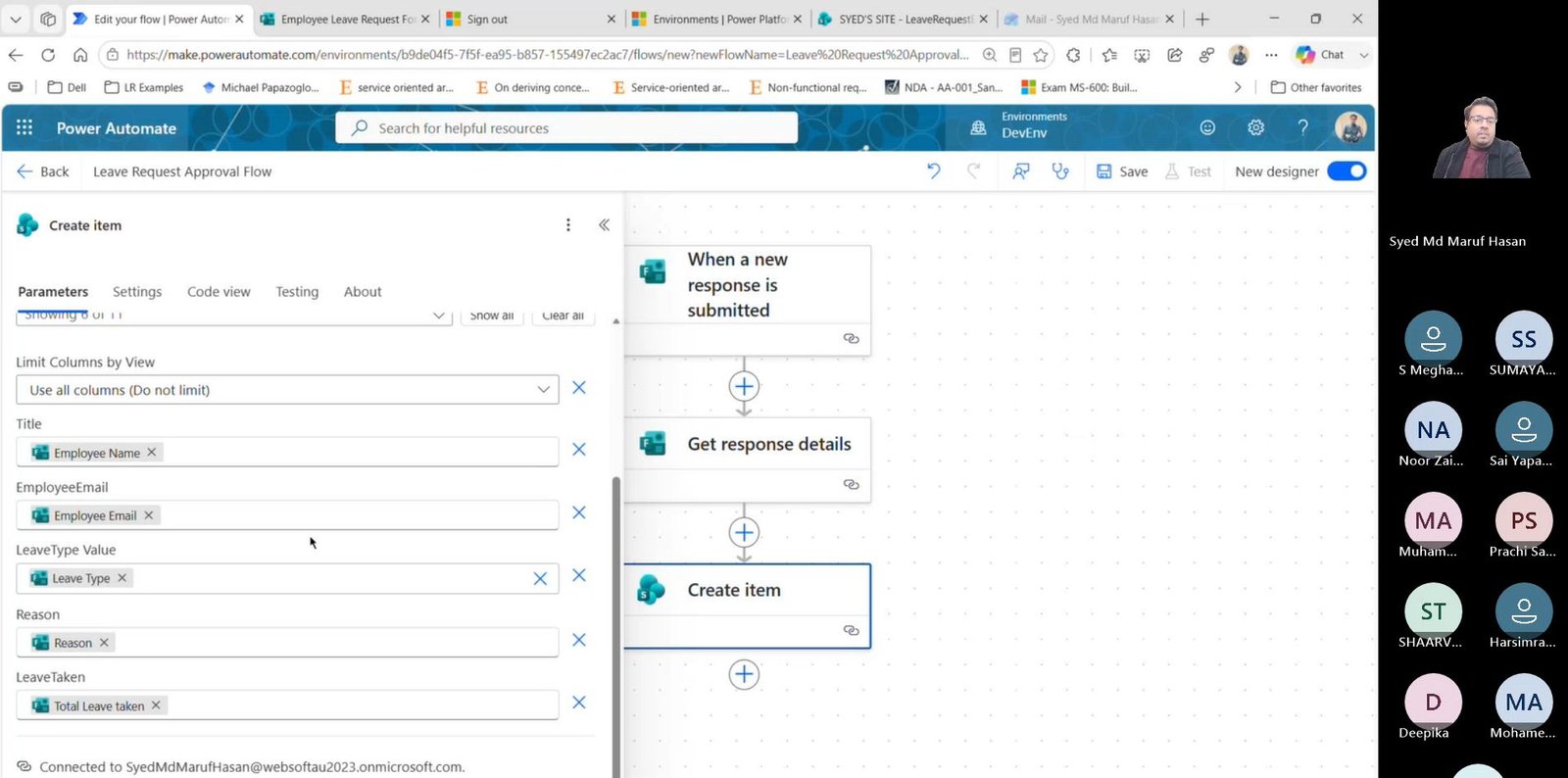Switch to the Settings tab
Image resolution: width=1568 pixels, height=778 pixels.
(137, 292)
